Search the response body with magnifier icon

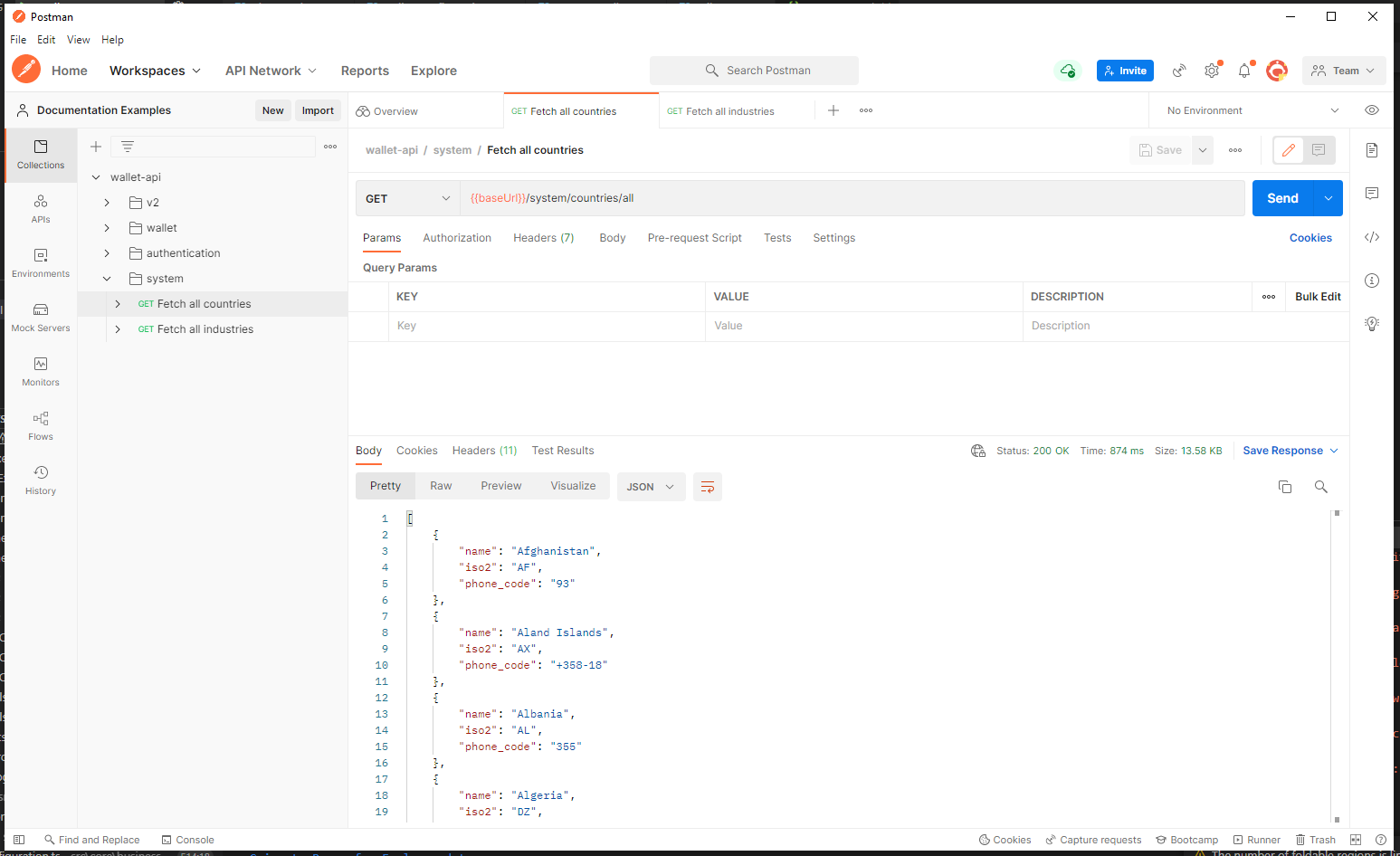tap(1321, 487)
